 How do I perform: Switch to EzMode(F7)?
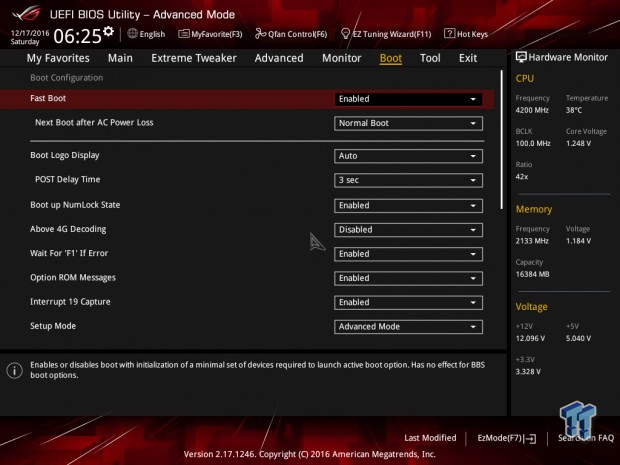click(x=507, y=438)
